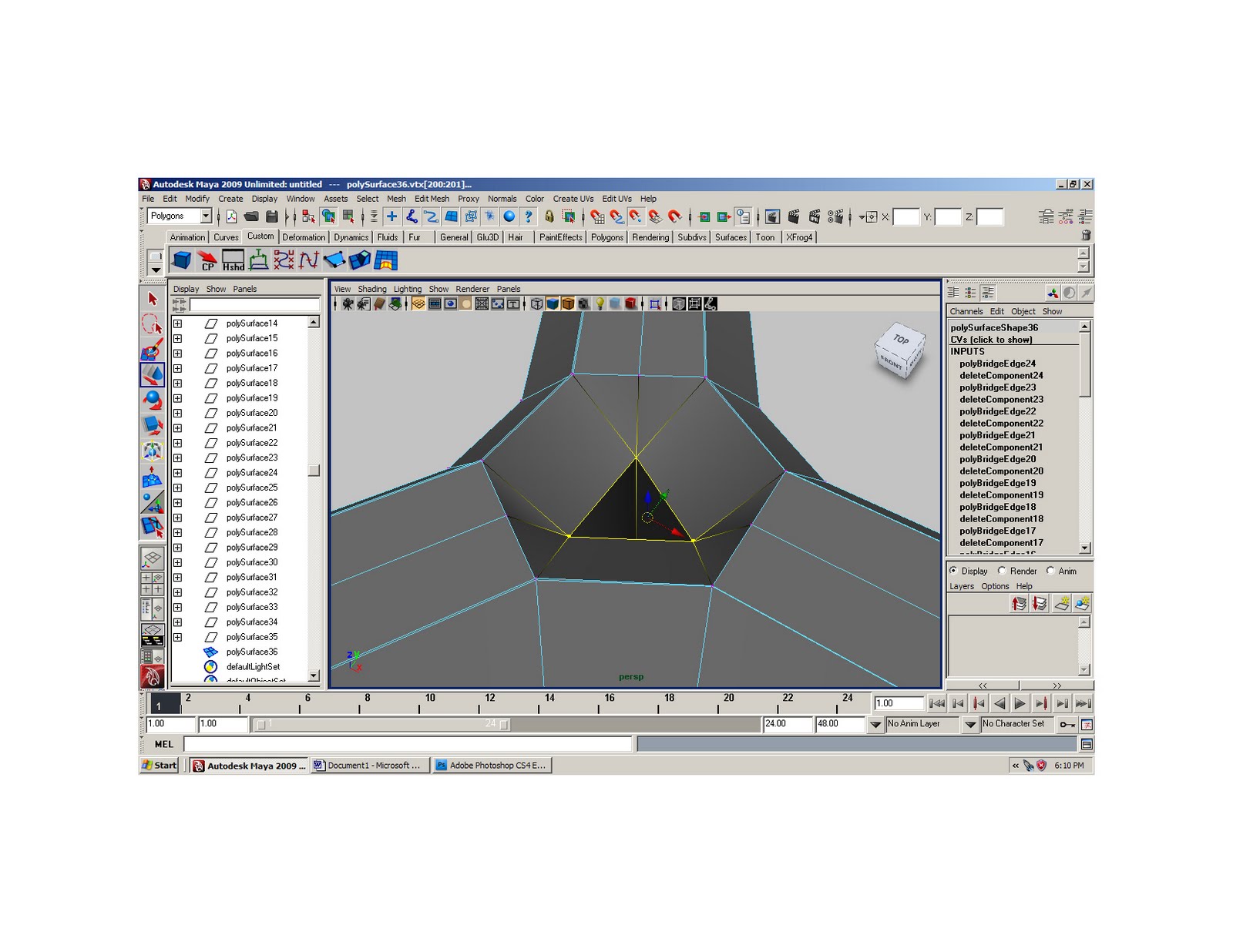Click CVs (click to show) entry

tap(990, 340)
